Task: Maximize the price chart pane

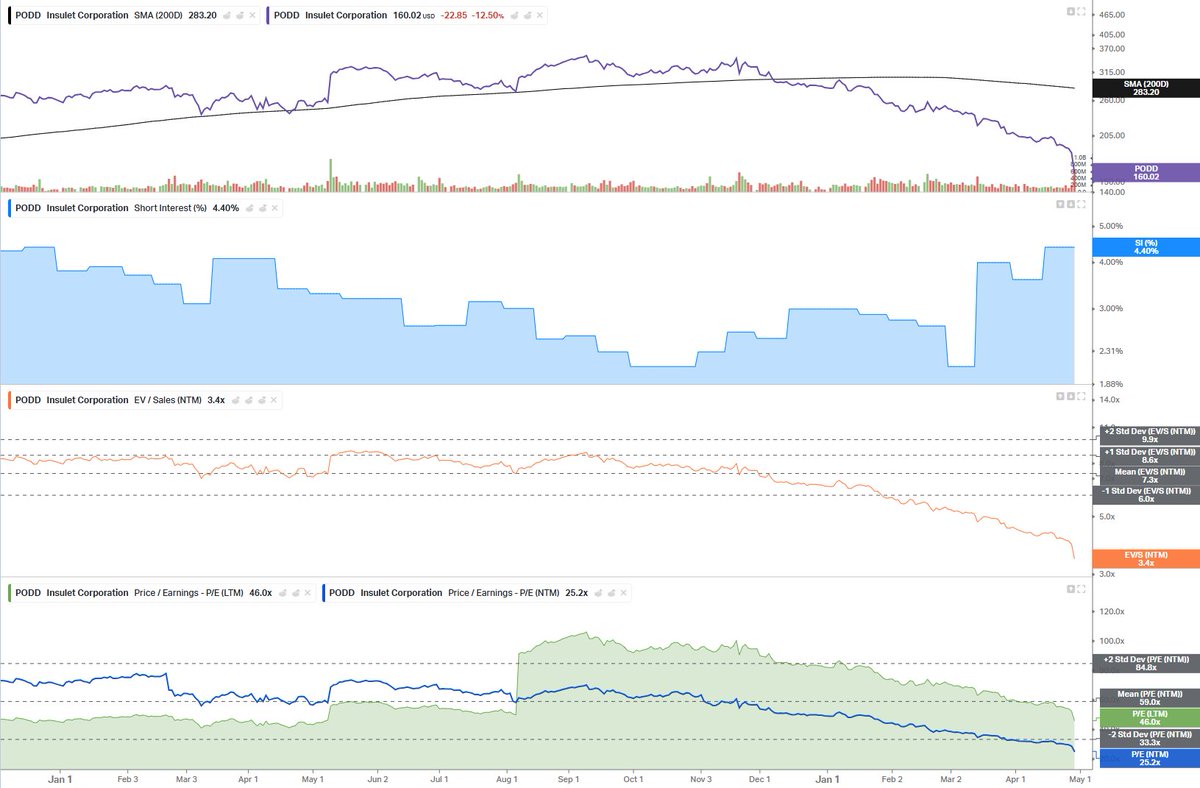Action: point(1081,11)
